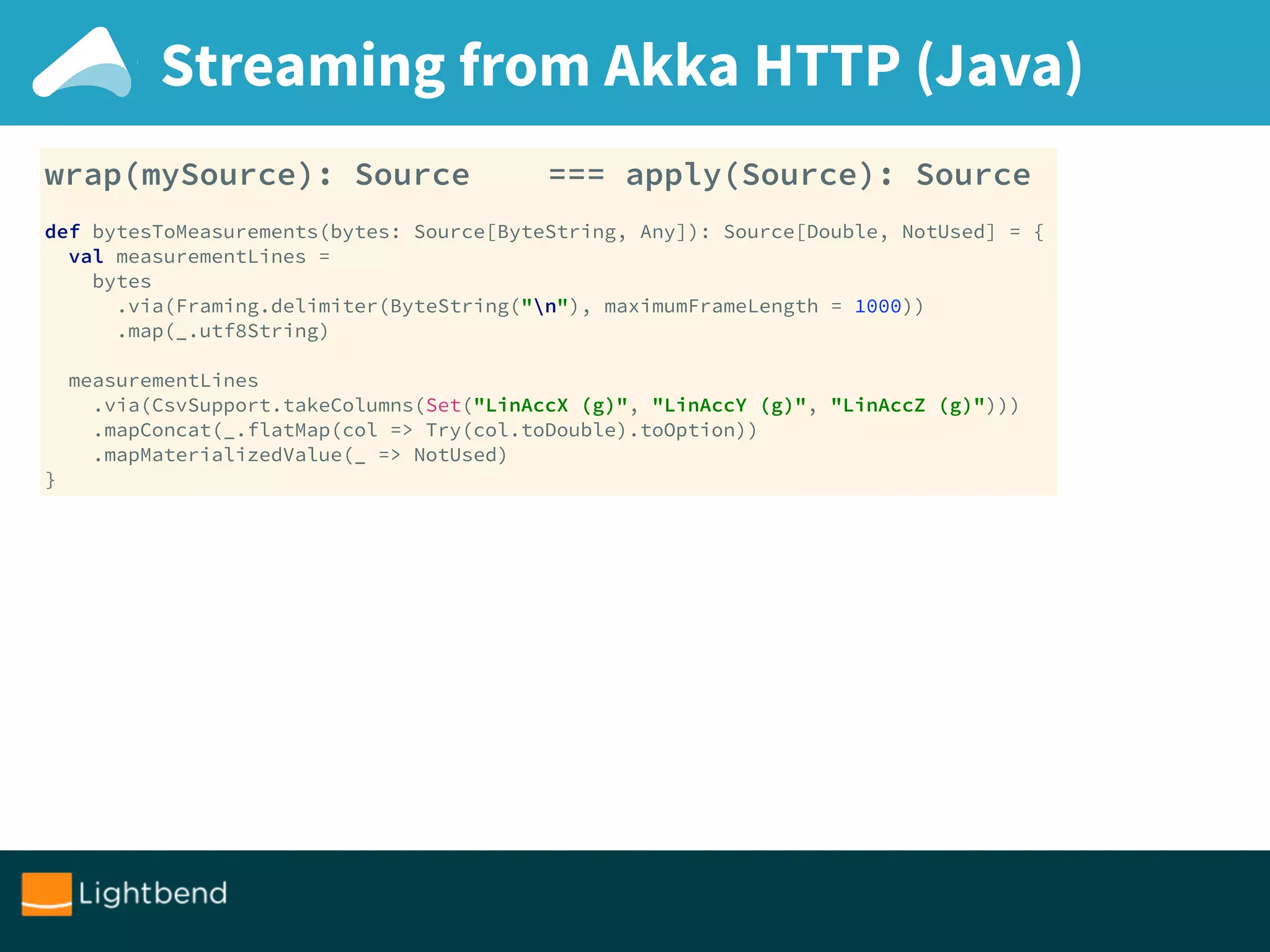This screenshot has width=1270, height=952.
Task: Click the '.mapMaterializedValue(_ => NotUsed)' line
Action: pyautogui.click(x=300, y=455)
